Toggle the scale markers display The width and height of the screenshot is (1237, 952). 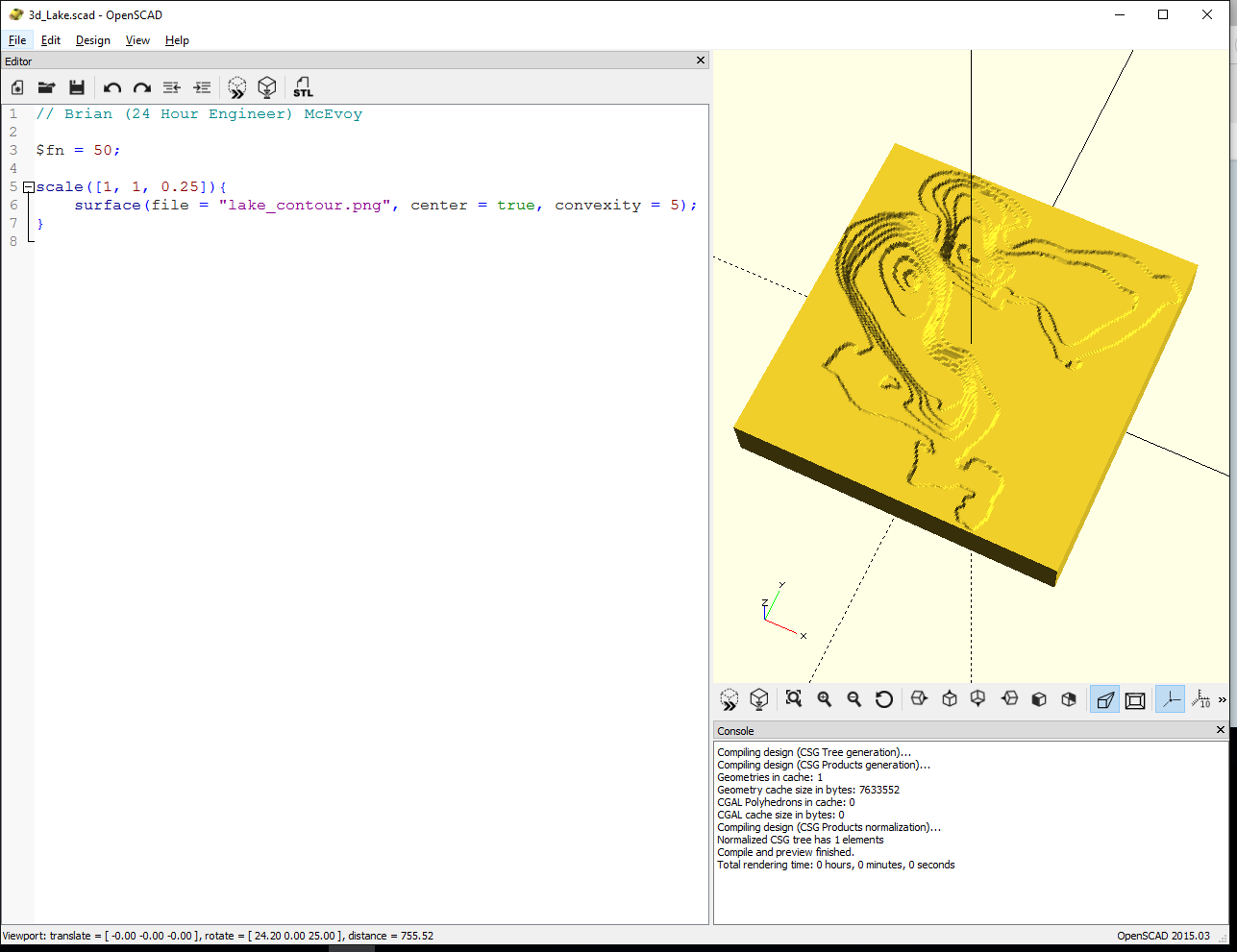[1200, 698]
